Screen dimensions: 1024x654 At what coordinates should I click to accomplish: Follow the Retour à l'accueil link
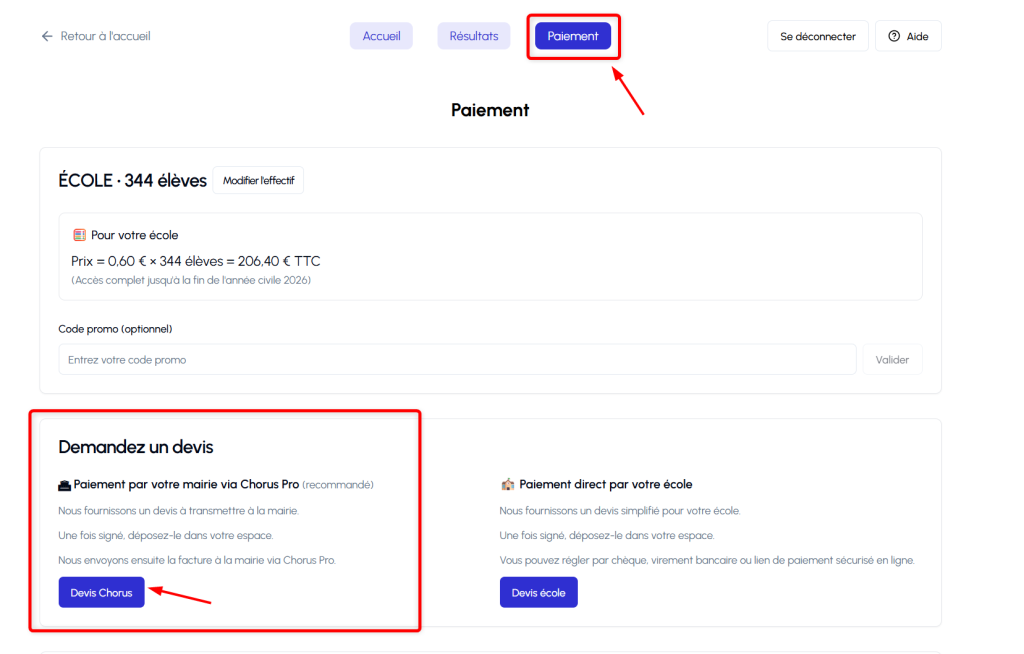click(105, 36)
